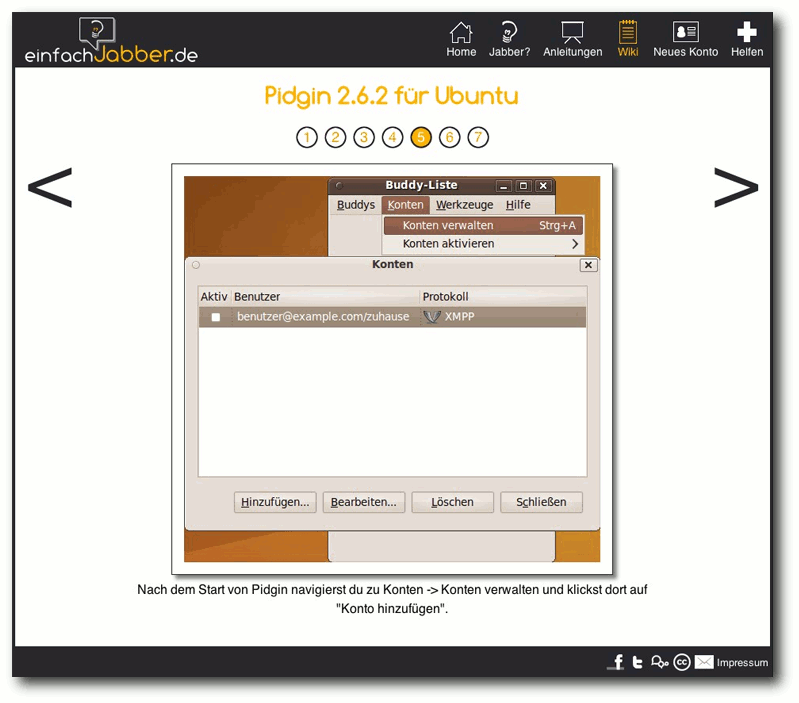Select the benutzer@example.com/zuhause account row

(392, 316)
